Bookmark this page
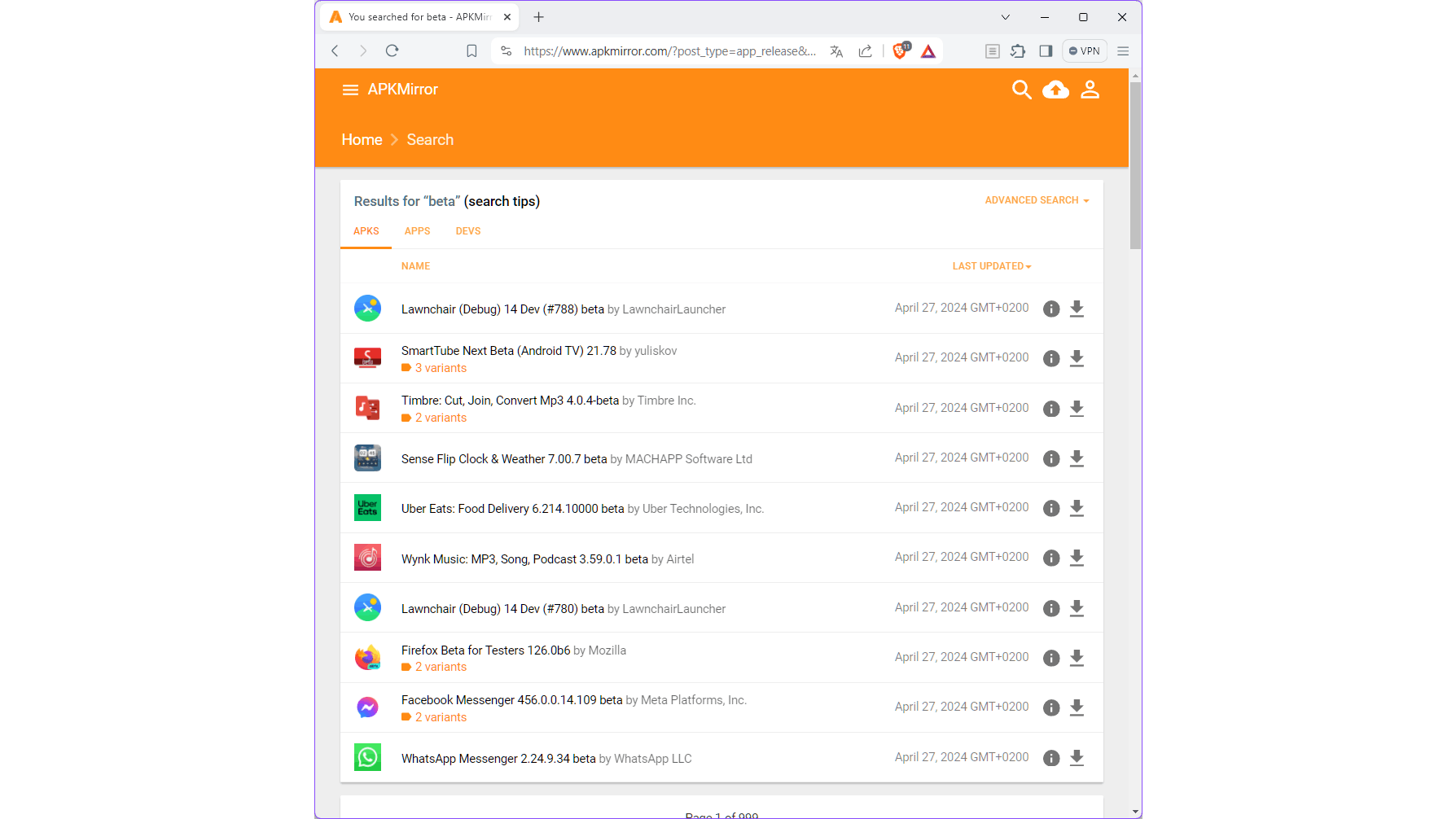The image size is (1456, 819). (x=471, y=50)
